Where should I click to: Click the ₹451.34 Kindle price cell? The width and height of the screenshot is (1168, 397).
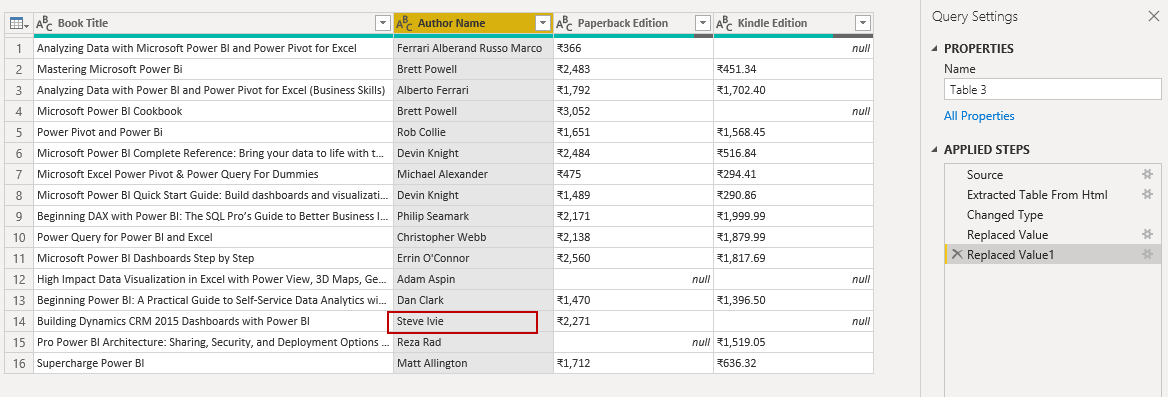[x=793, y=69]
